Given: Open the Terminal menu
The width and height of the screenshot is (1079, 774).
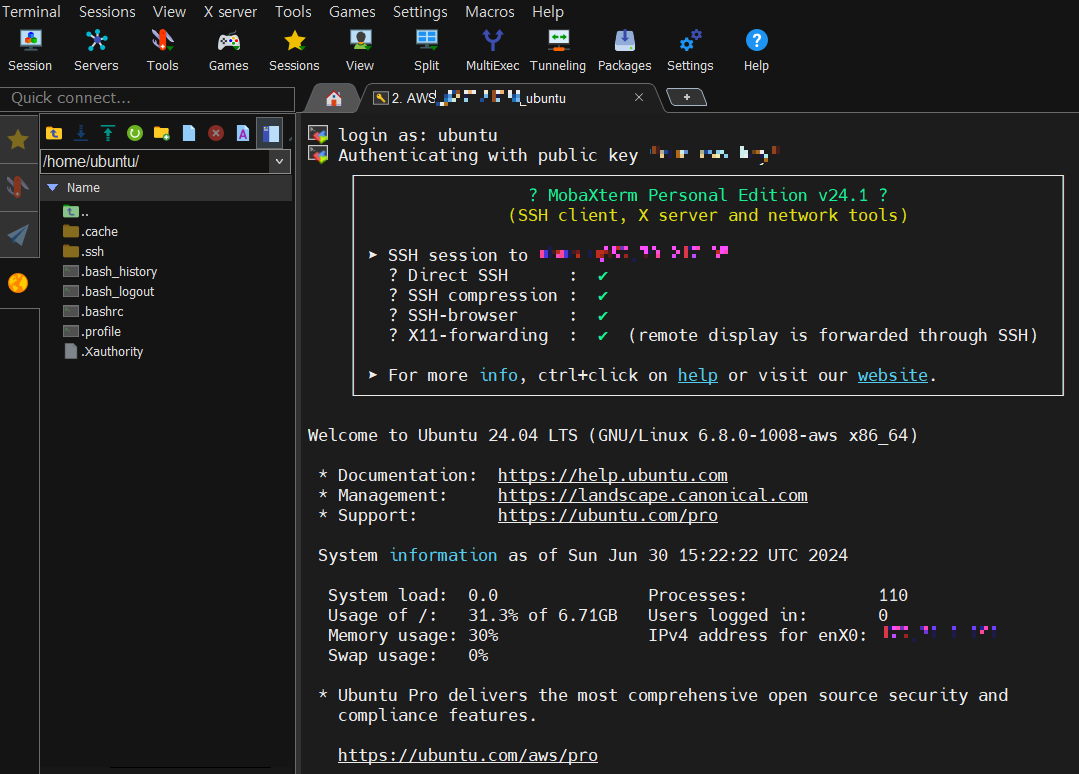Looking at the screenshot, I should (x=31, y=12).
